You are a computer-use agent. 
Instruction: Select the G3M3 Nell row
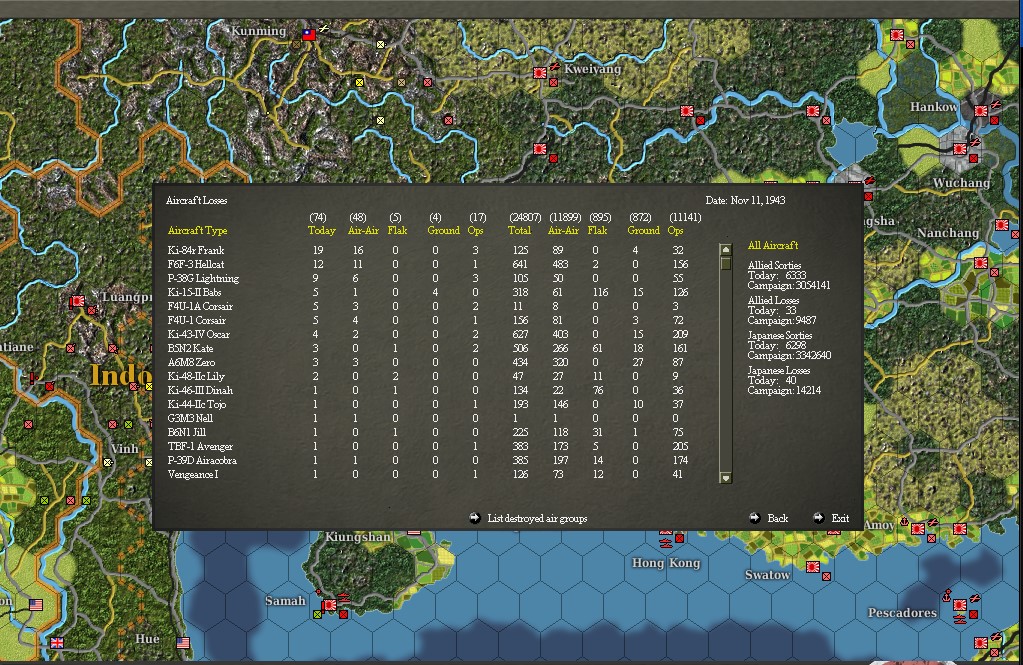(x=427, y=418)
